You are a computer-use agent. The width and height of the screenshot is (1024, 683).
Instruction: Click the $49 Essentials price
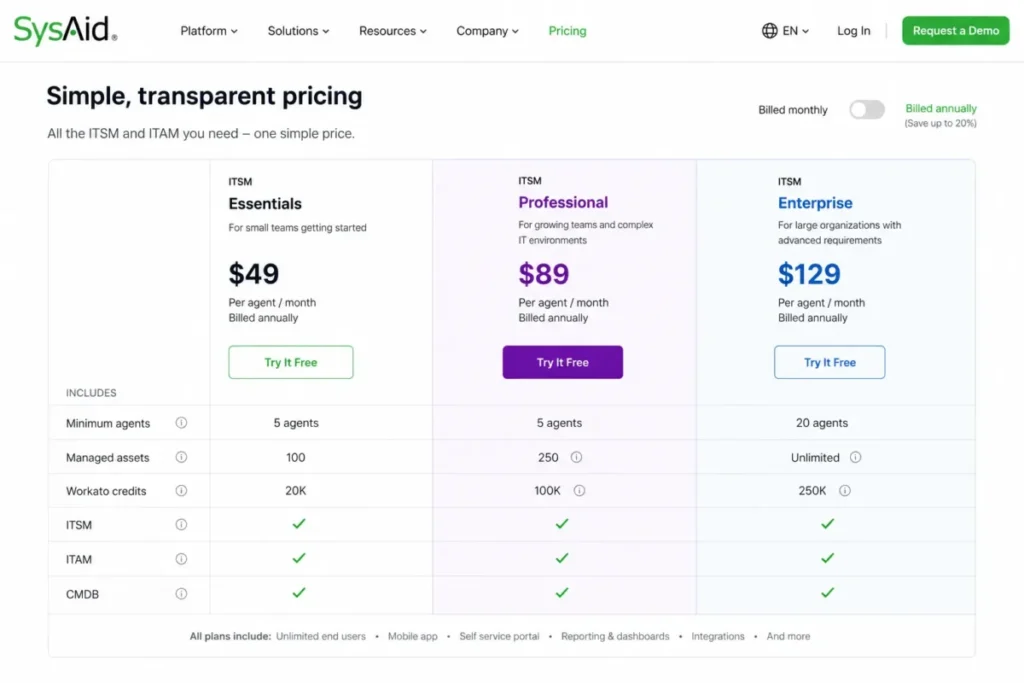[253, 274]
